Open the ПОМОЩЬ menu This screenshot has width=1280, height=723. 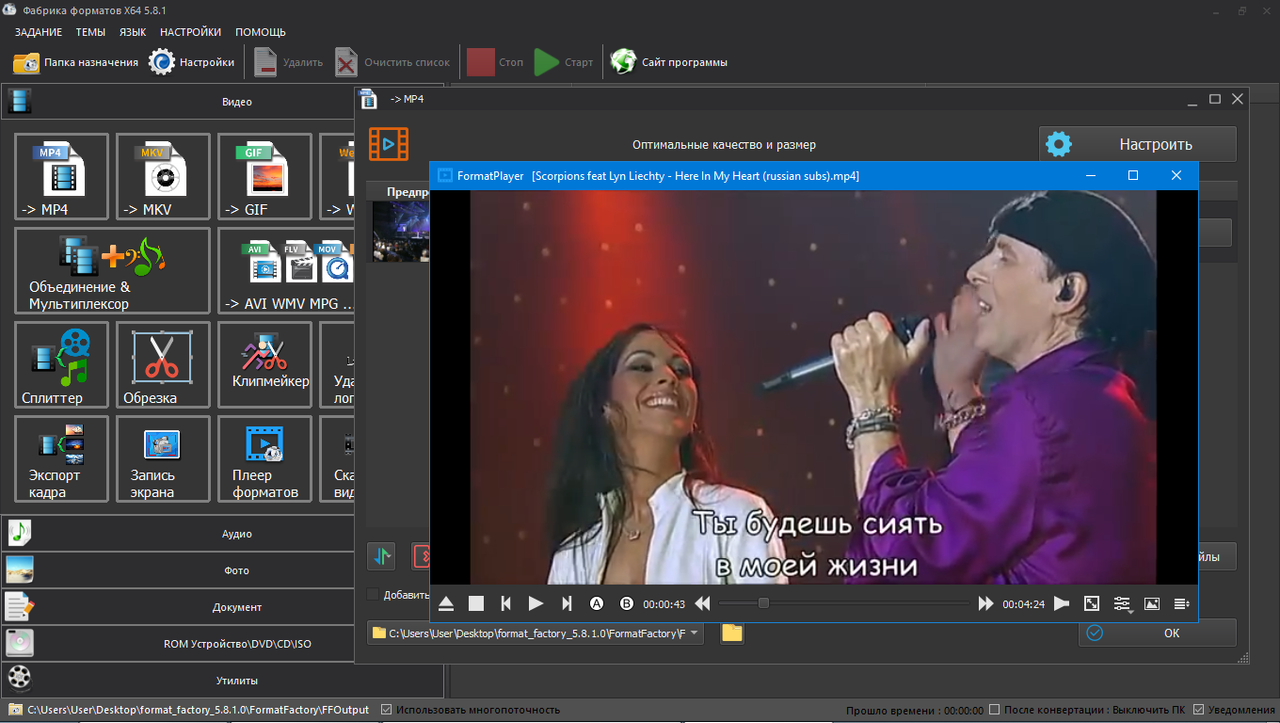(x=260, y=32)
